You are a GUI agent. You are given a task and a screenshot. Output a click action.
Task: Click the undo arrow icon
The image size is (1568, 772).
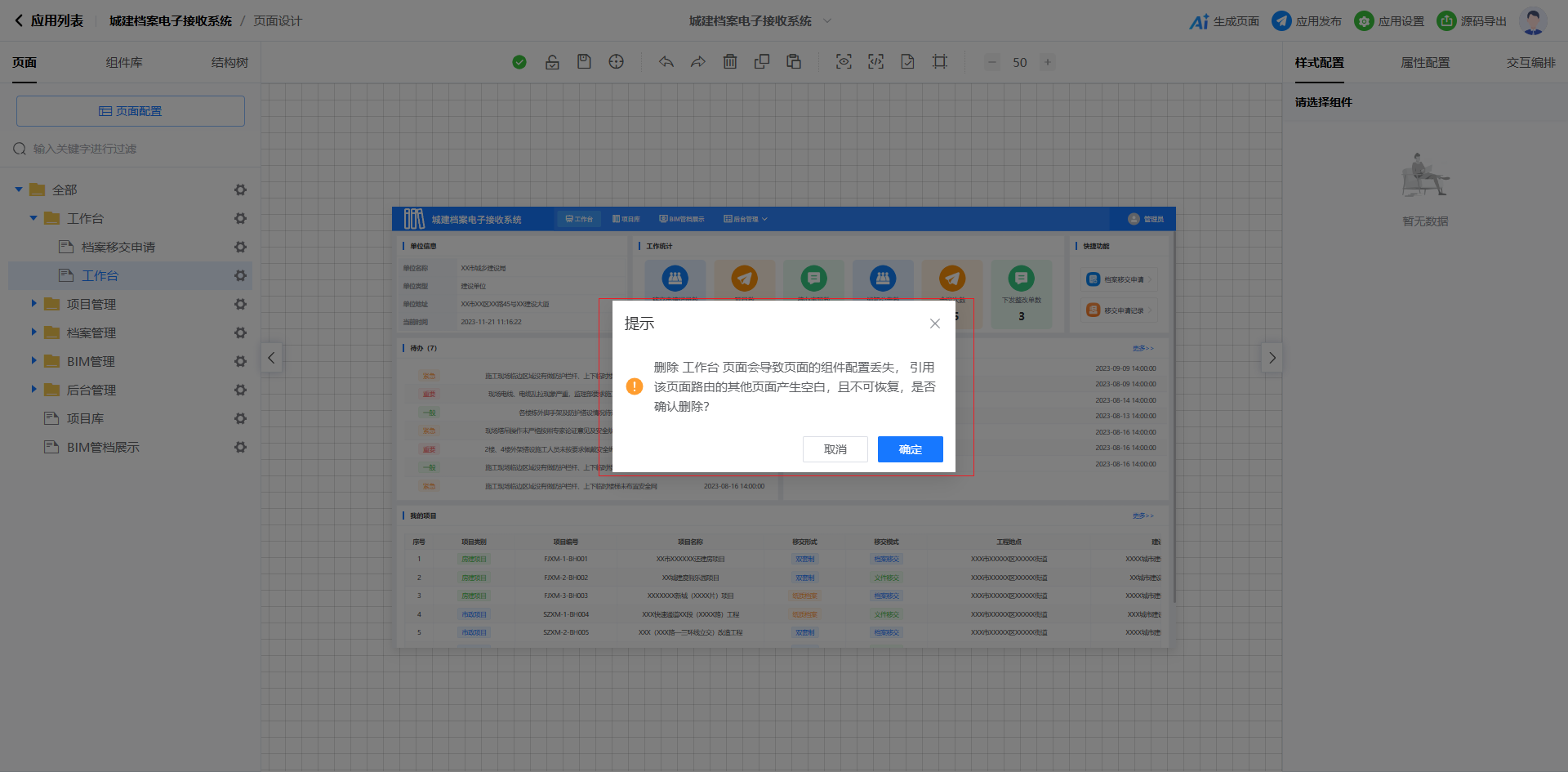666,62
